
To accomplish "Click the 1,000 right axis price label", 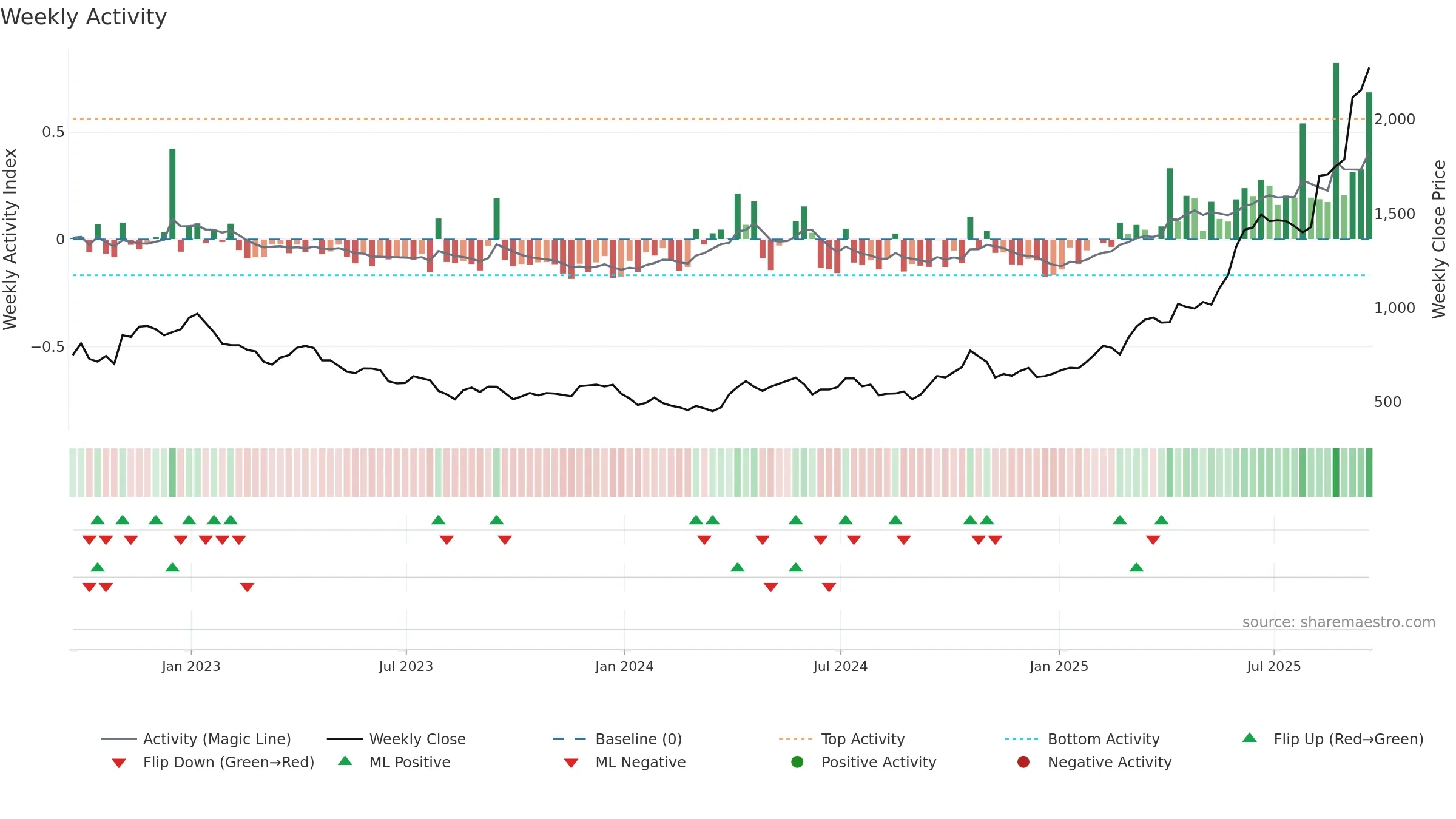I will click(x=1395, y=308).
